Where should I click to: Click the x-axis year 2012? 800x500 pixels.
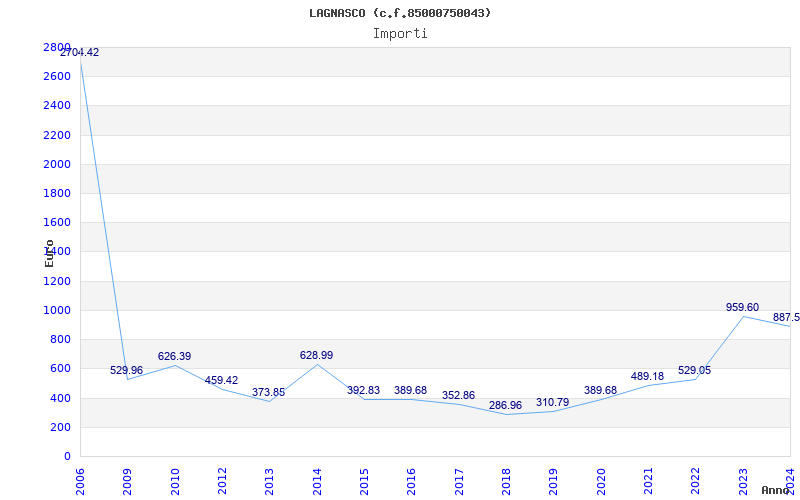tap(222, 481)
